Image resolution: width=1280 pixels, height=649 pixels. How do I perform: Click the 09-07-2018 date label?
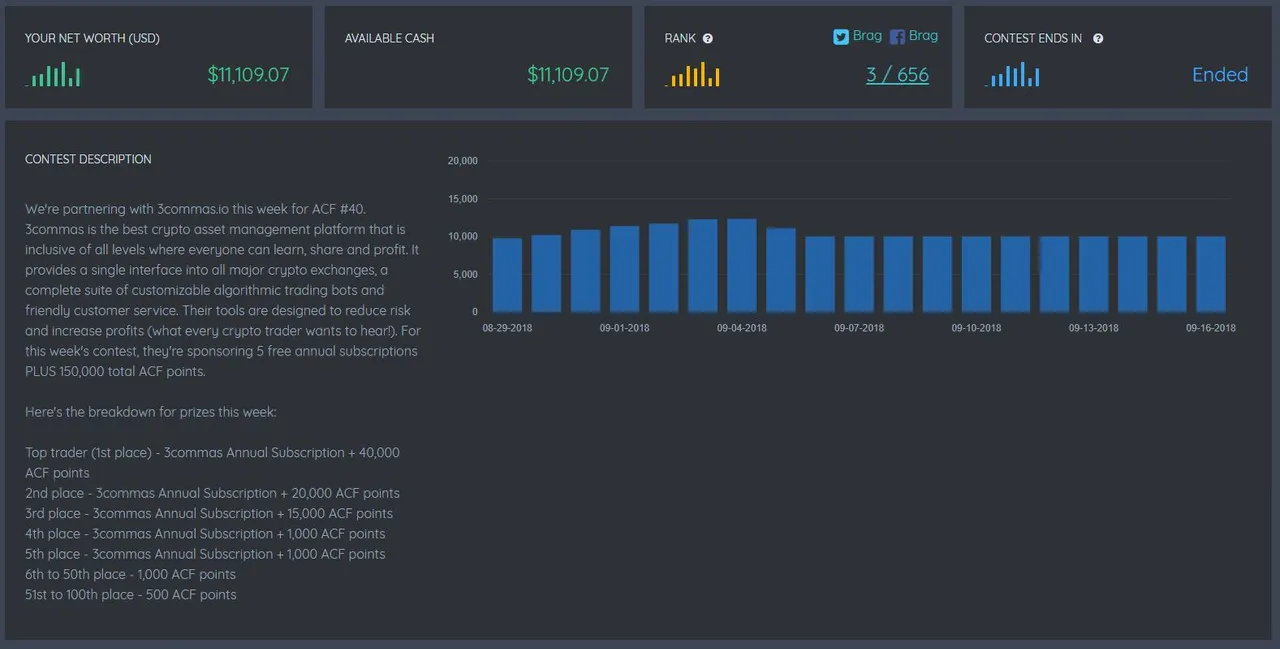(x=859, y=328)
